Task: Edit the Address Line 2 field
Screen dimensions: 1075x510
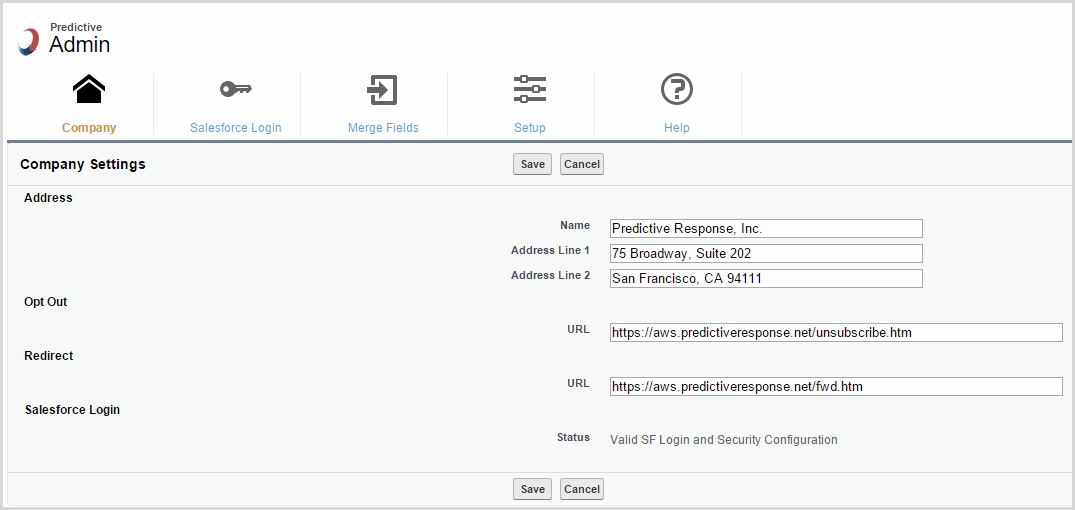Action: pos(765,279)
